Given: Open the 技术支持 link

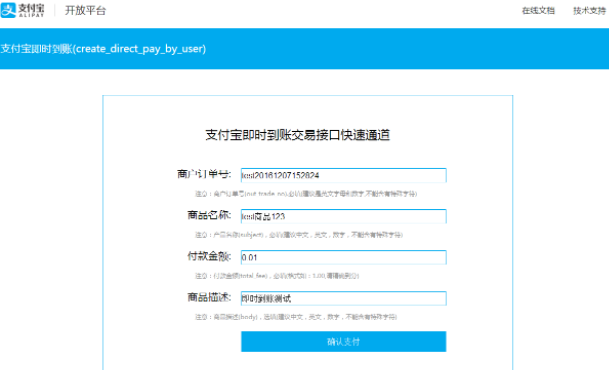Looking at the screenshot, I should pyautogui.click(x=590, y=10).
